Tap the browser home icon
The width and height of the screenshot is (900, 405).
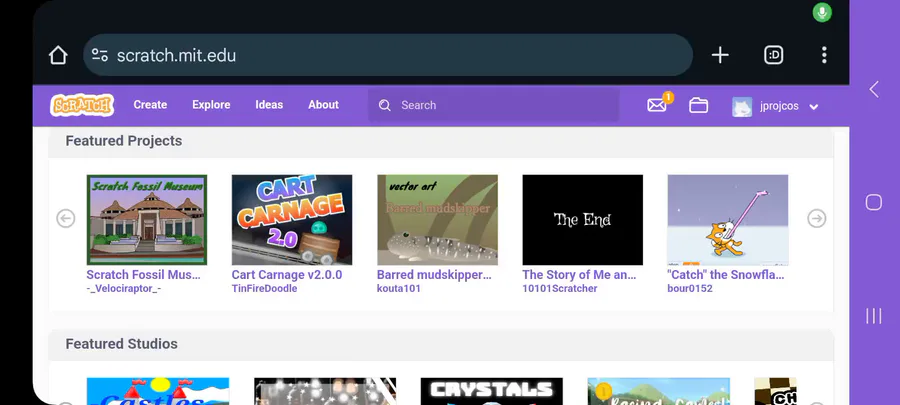(x=58, y=55)
